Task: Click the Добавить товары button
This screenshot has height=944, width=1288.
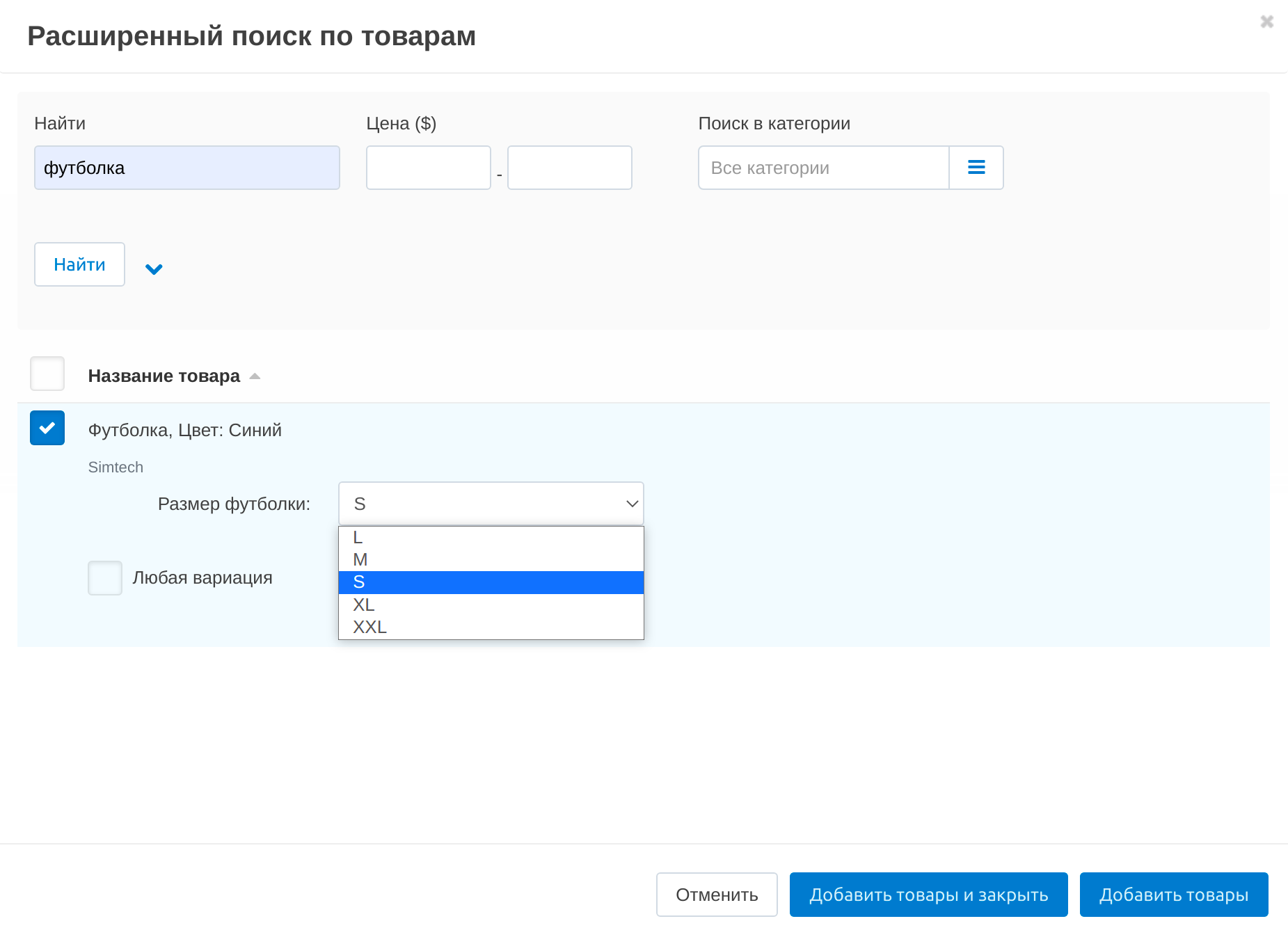Action: coord(1173,895)
